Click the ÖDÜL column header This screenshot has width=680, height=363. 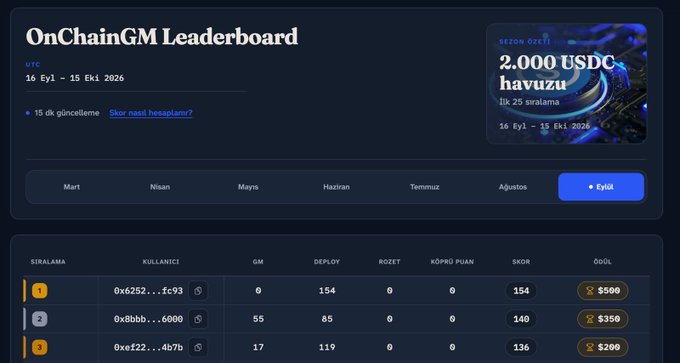(602, 262)
